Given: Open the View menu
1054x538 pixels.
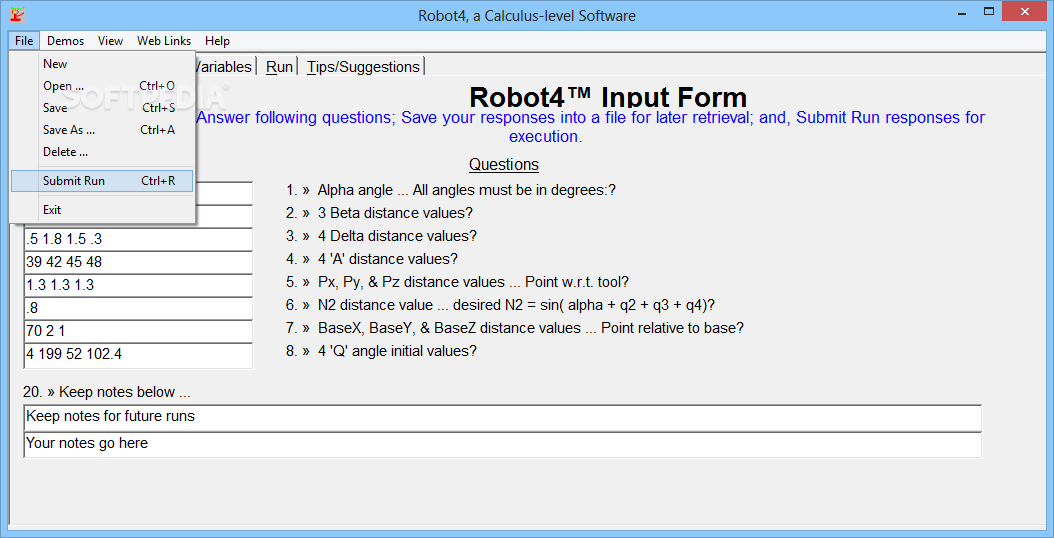Looking at the screenshot, I should 110,41.
